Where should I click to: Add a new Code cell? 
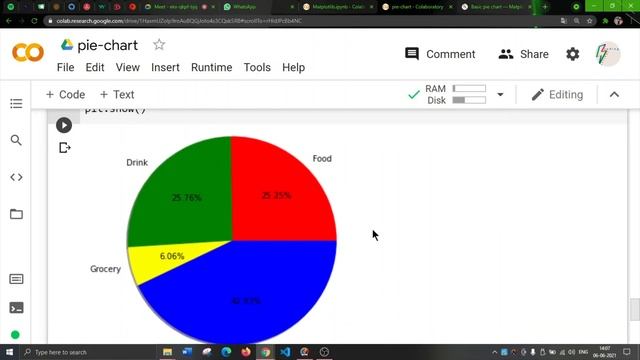(65, 95)
